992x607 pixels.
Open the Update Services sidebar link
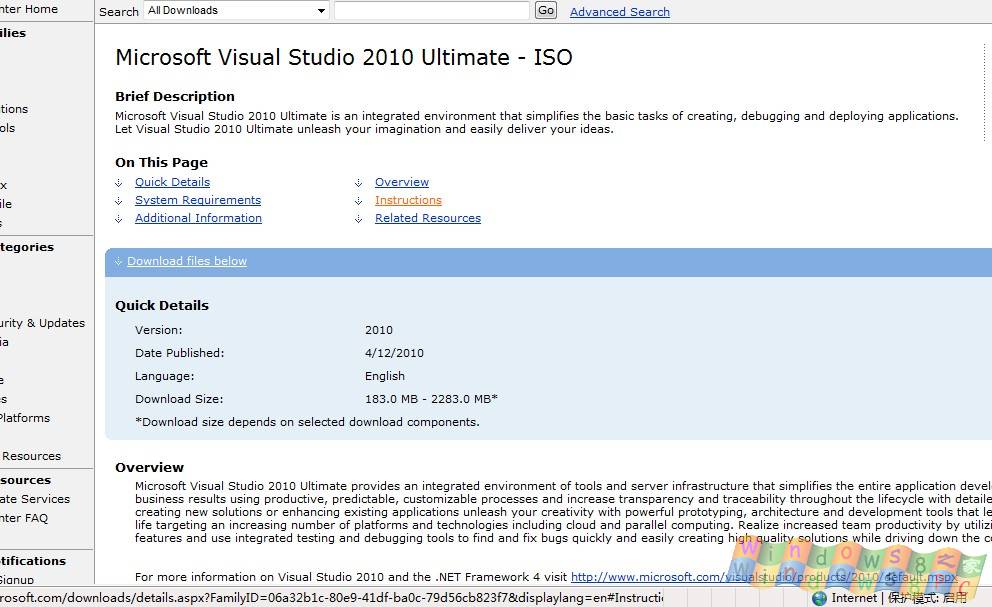coord(35,499)
